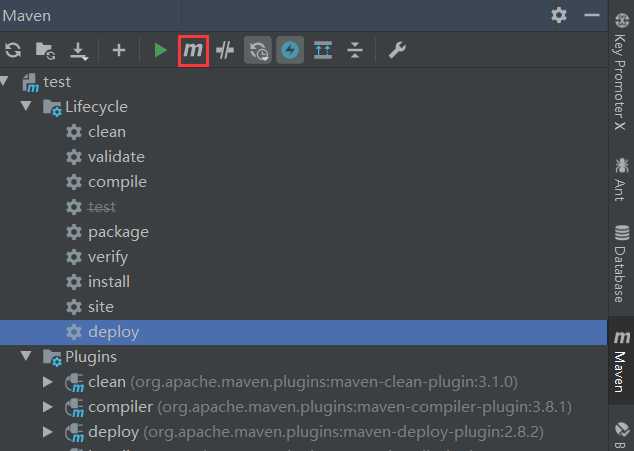
Task: Click Generate Sources and Update Folders icon
Action: click(x=45, y=51)
